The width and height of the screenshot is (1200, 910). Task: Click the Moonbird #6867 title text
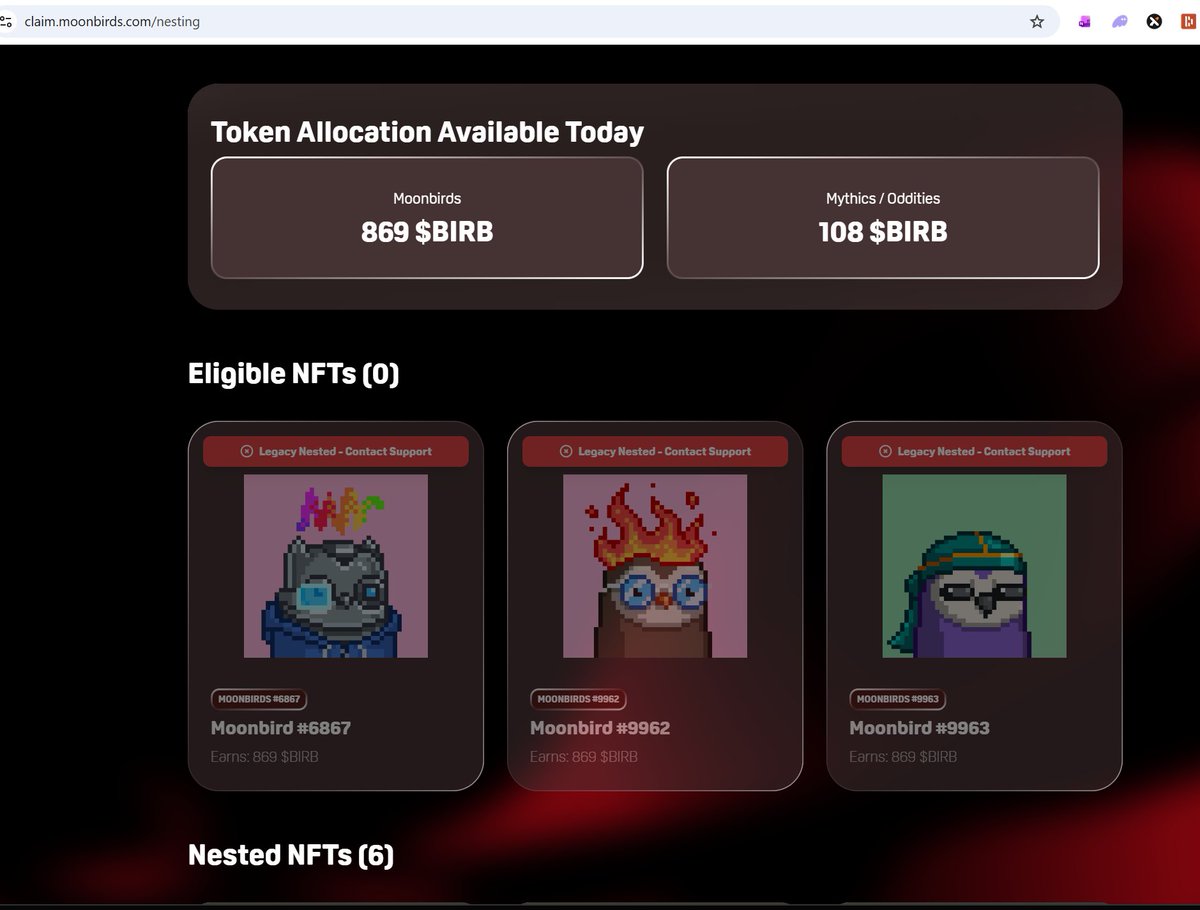[281, 728]
